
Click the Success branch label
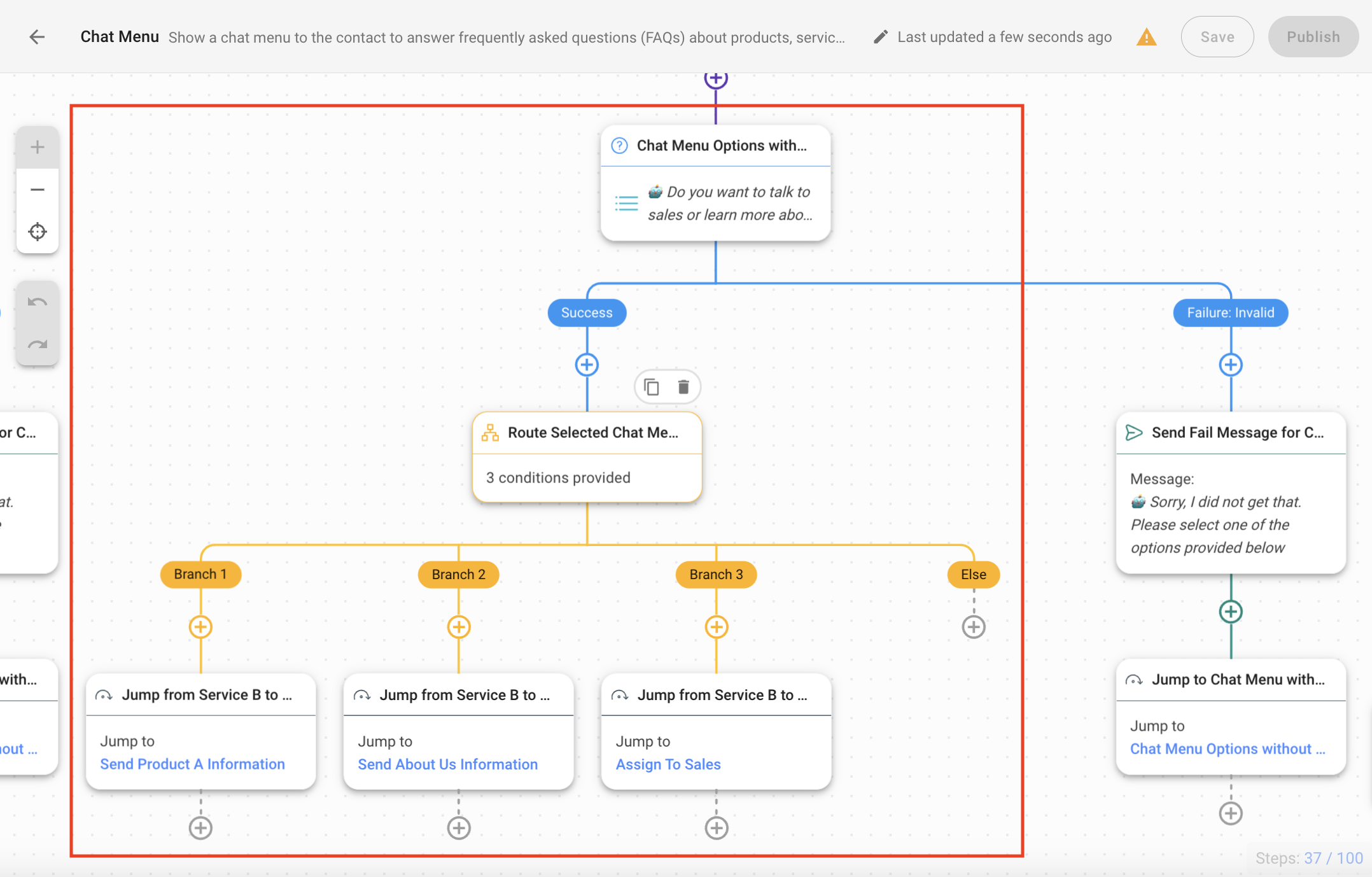[586, 312]
